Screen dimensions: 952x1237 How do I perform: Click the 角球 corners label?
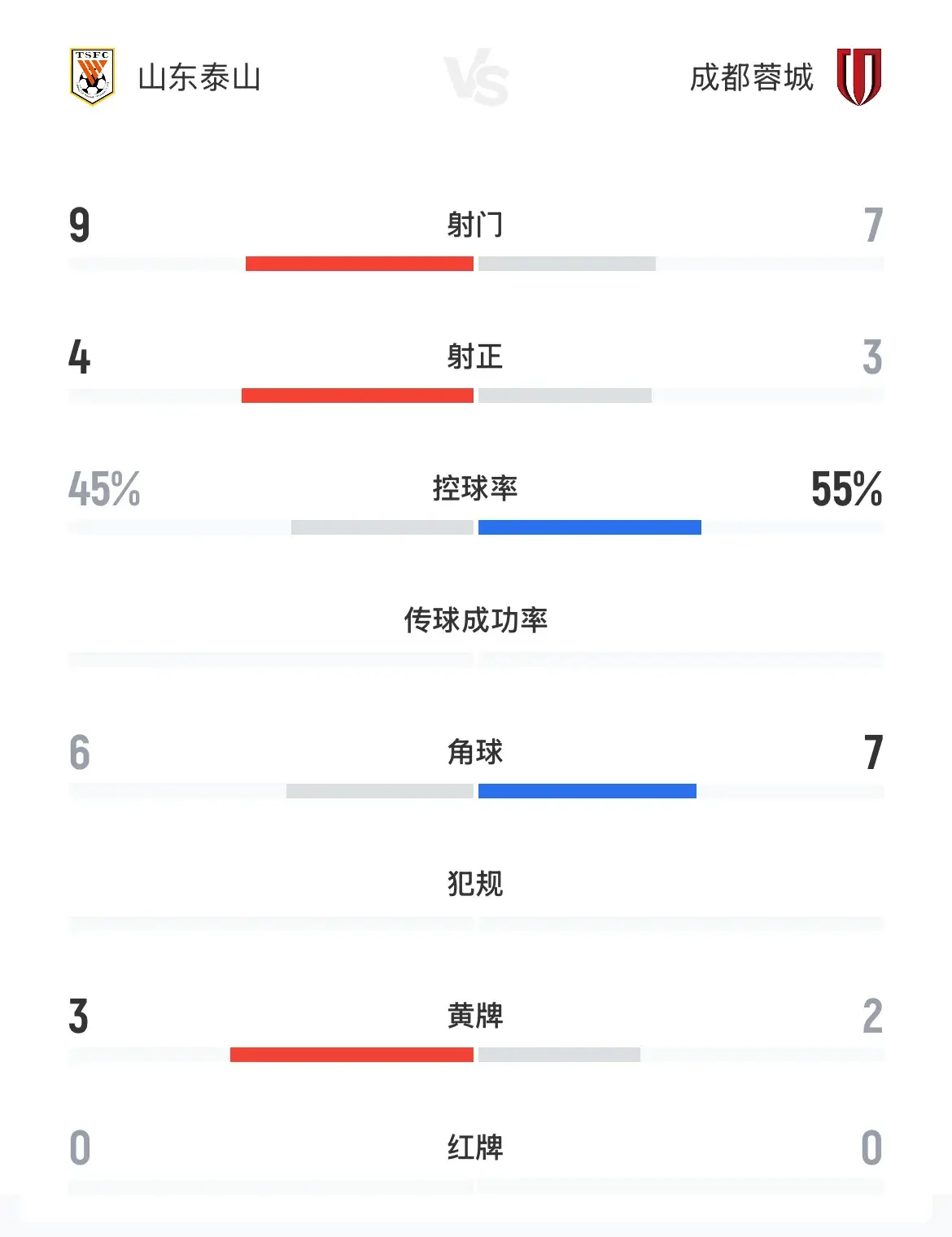pos(475,752)
